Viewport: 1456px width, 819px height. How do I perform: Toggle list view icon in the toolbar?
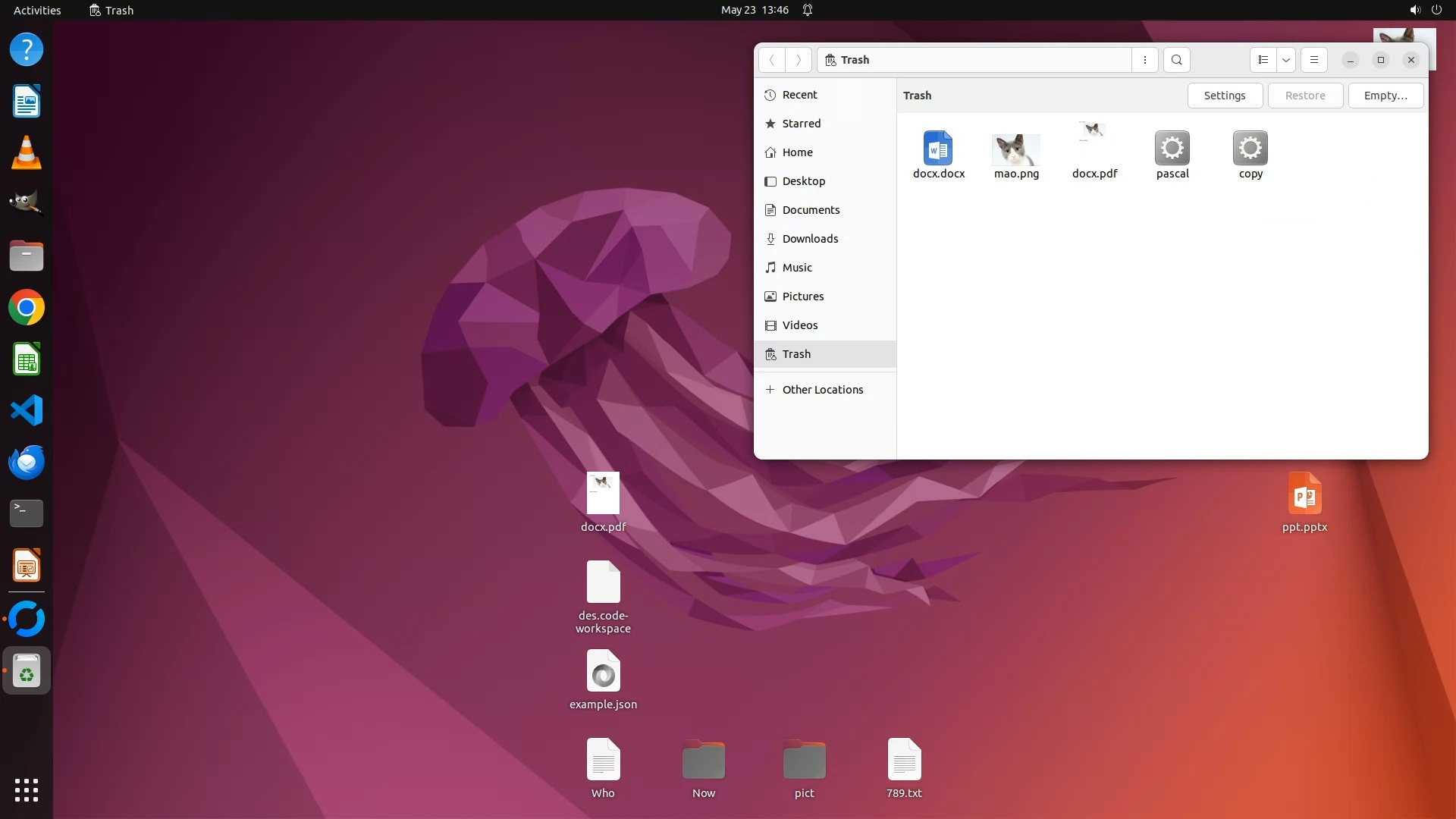[x=1263, y=60]
